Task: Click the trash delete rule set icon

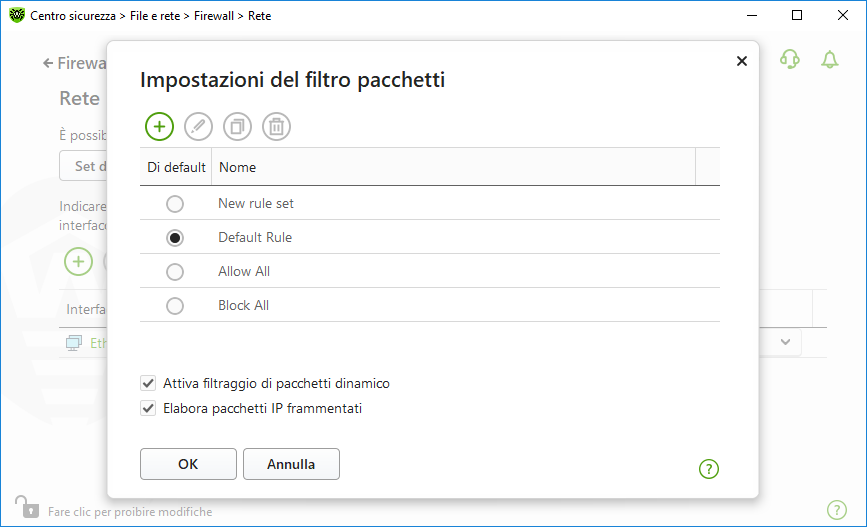Action: tap(277, 126)
